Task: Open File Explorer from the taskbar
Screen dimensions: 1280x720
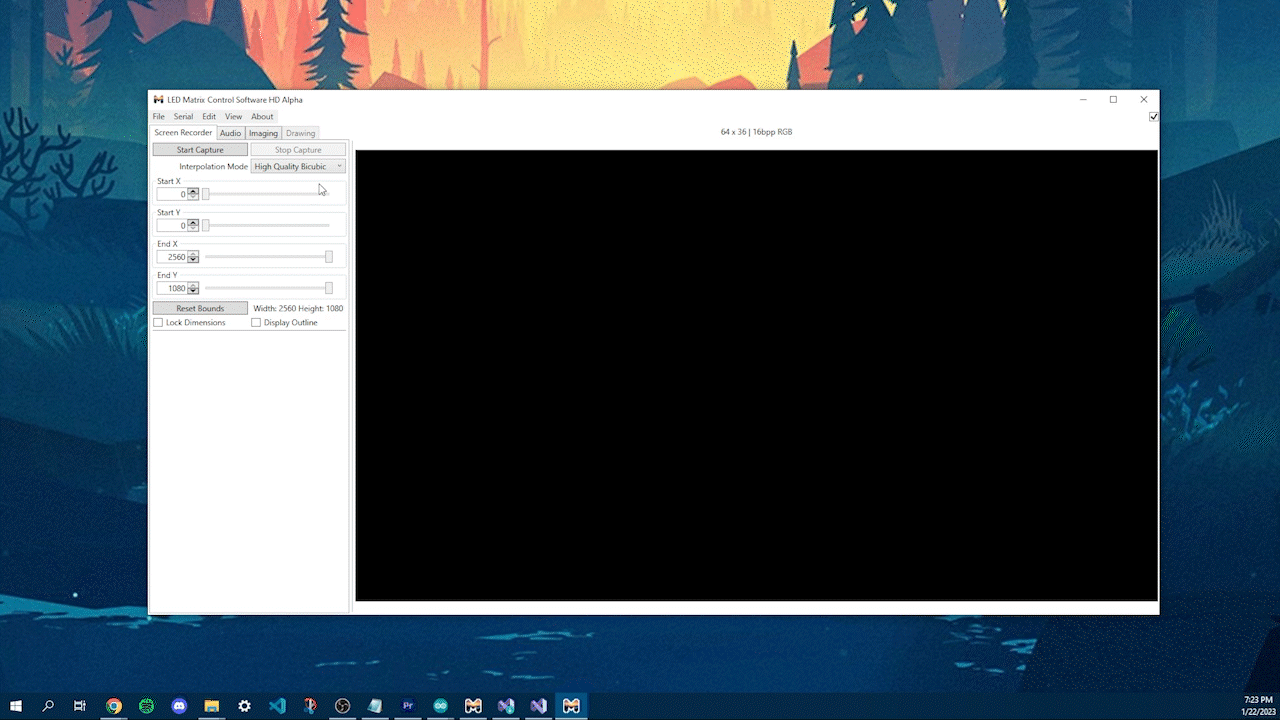Action: [212, 706]
